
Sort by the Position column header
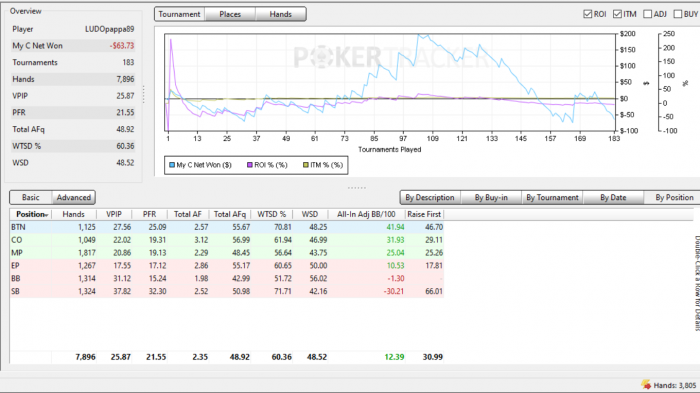(31, 214)
